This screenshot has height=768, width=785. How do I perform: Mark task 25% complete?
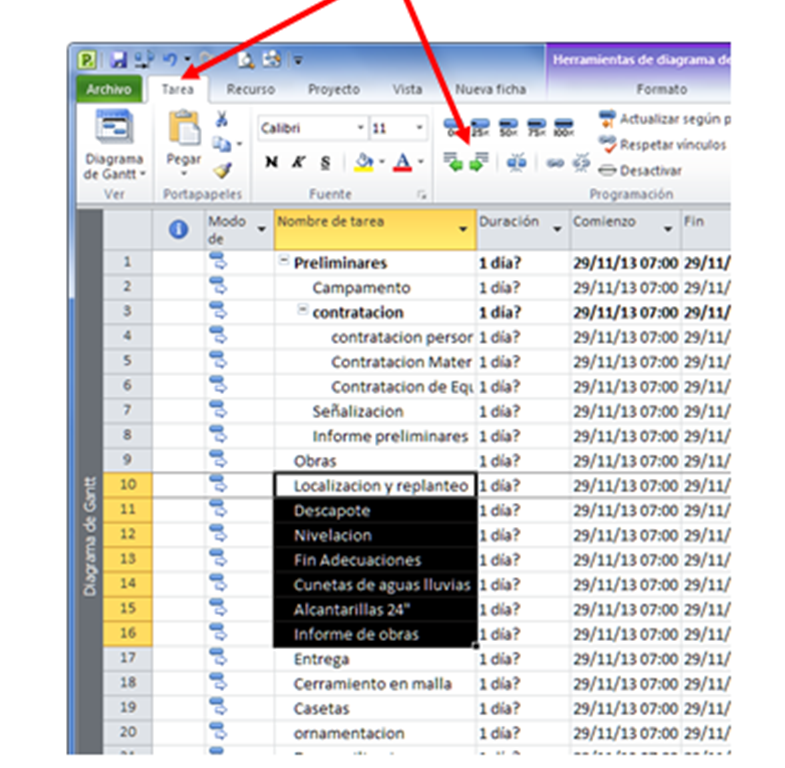[481, 127]
